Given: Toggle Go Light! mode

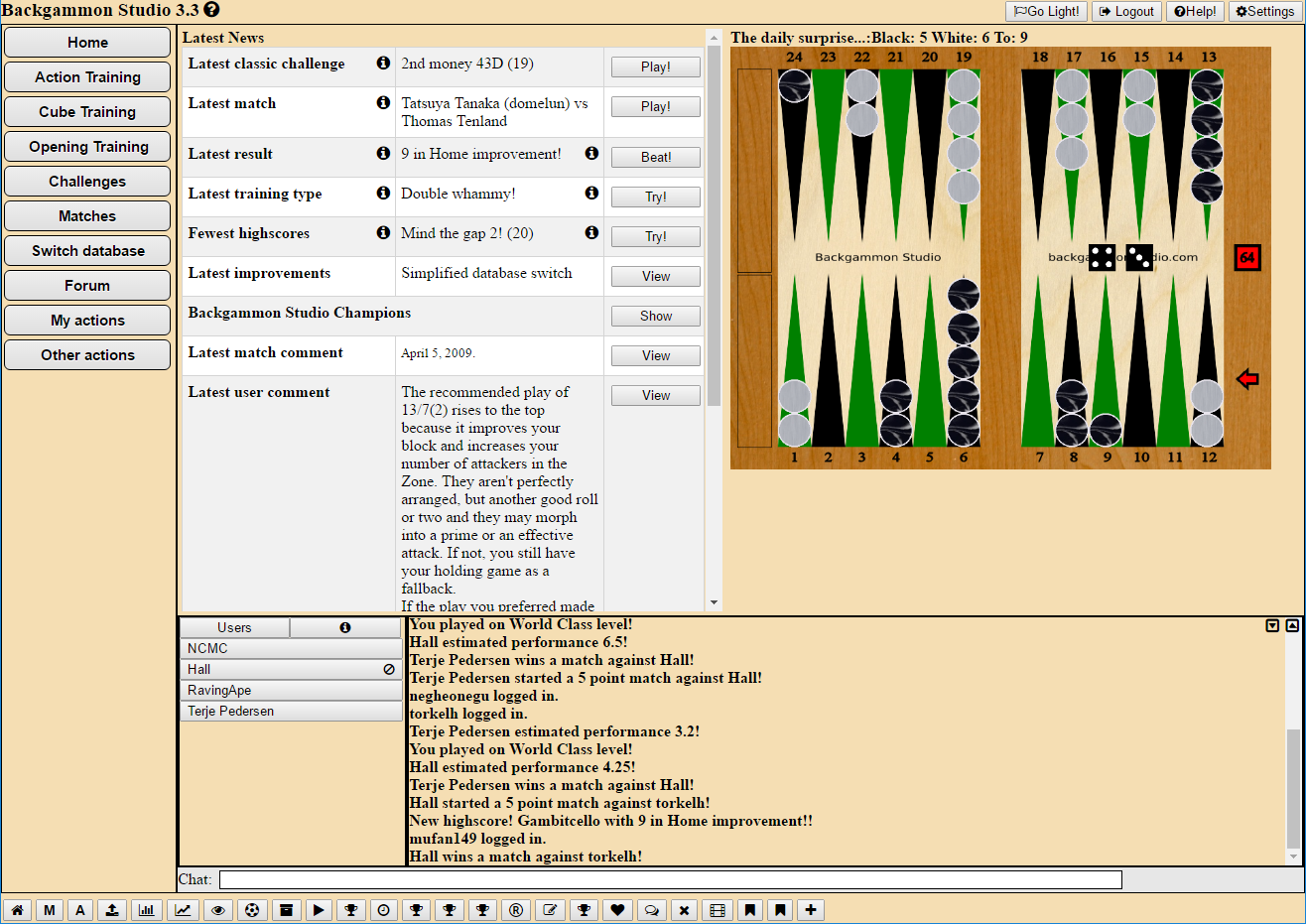Looking at the screenshot, I should pos(1047,11).
